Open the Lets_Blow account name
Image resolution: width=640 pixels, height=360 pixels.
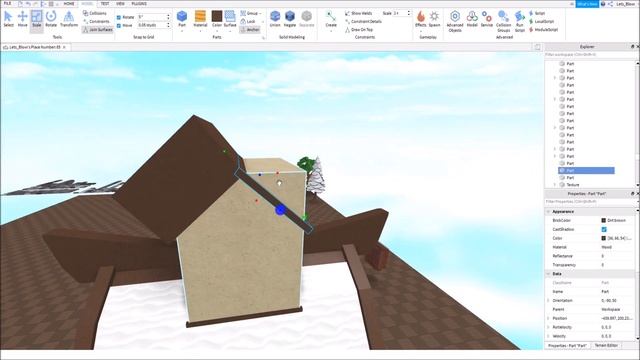[x=626, y=4]
